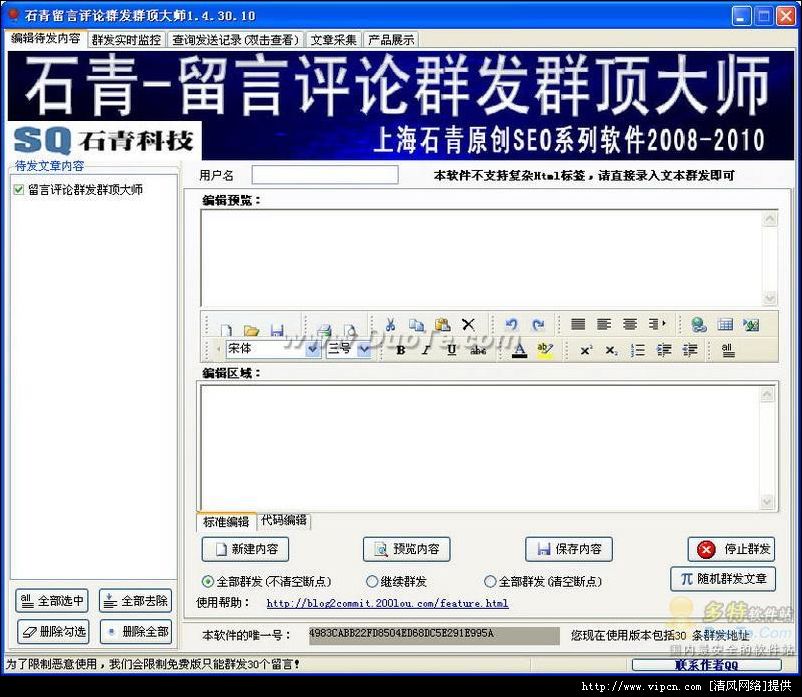This screenshot has width=802, height=697.
Task: Apply superscript formatting
Action: coord(586,350)
